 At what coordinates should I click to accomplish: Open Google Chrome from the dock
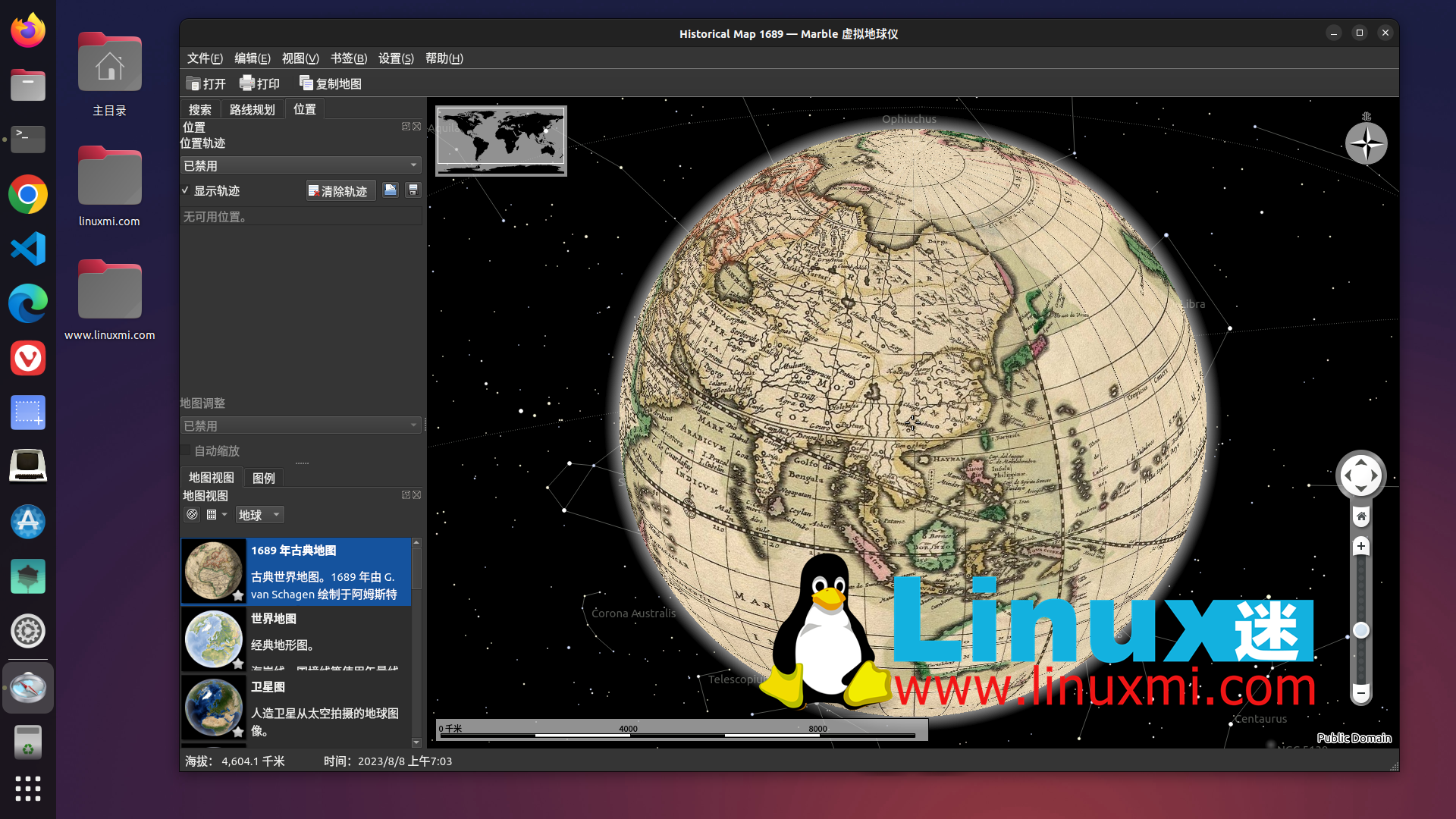(28, 195)
